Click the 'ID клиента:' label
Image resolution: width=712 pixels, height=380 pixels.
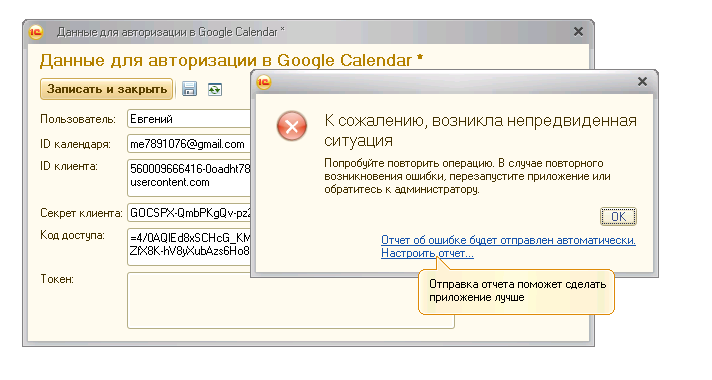pyautogui.click(x=69, y=166)
